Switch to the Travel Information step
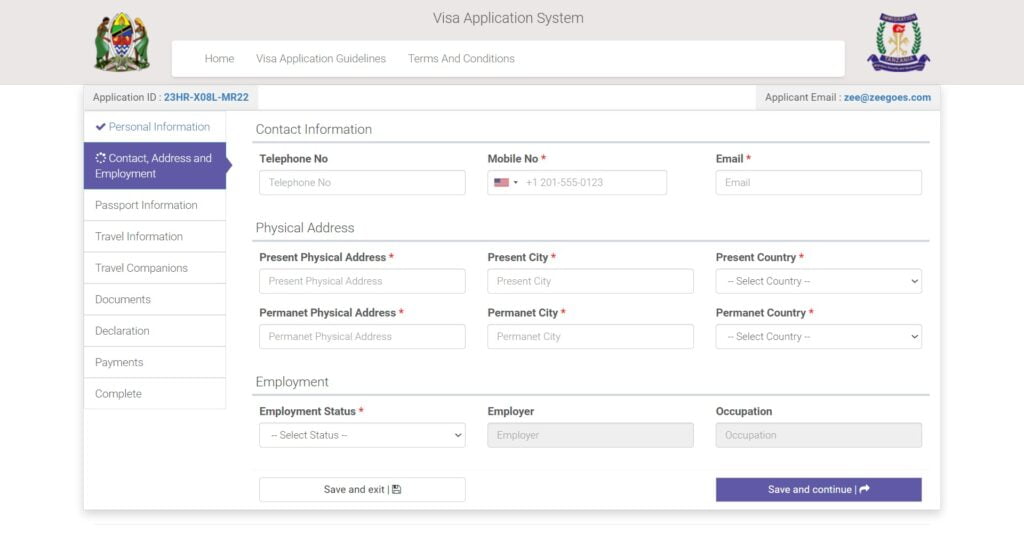1024x535 pixels. coord(139,237)
